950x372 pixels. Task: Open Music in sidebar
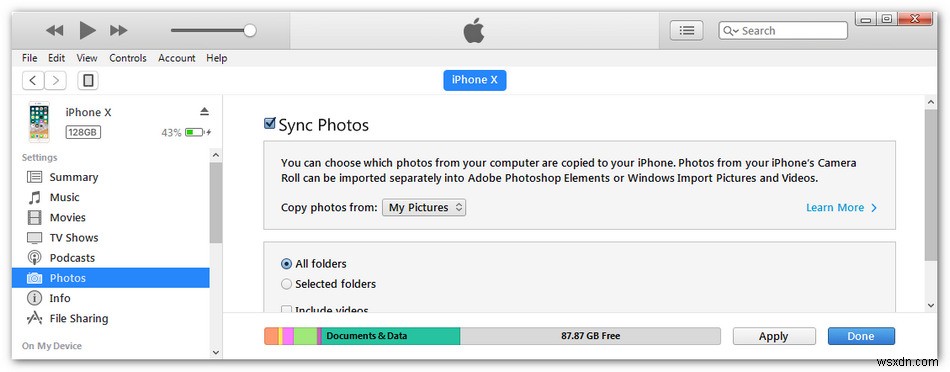click(x=110, y=198)
